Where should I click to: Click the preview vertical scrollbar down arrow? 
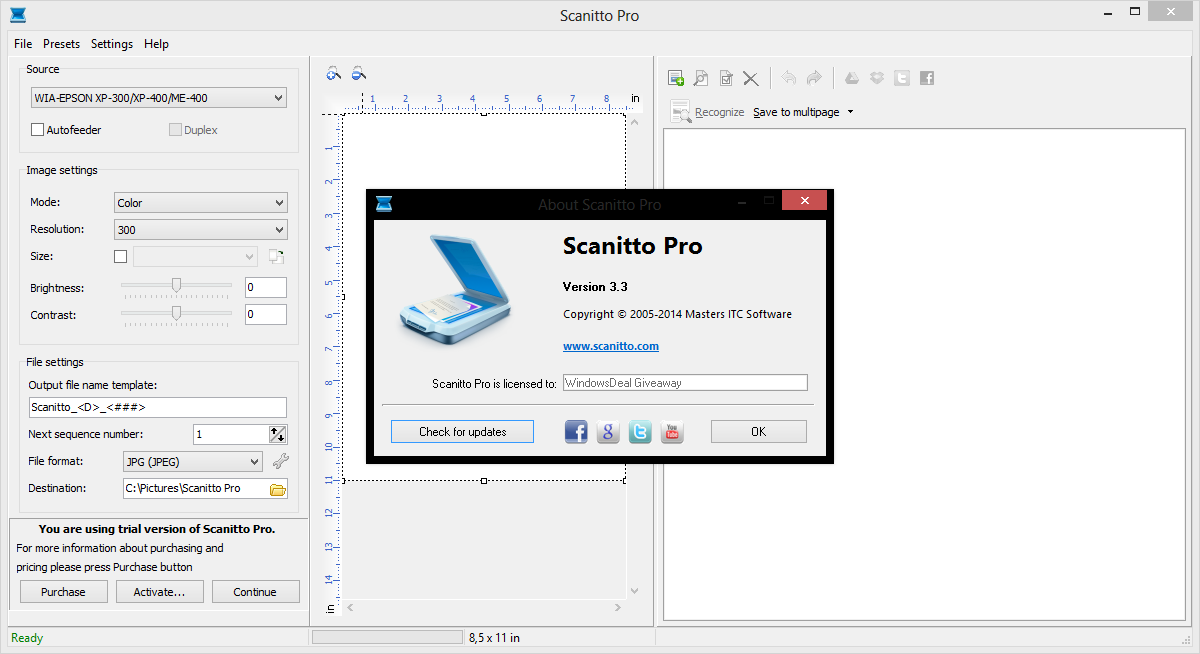pyautogui.click(x=634, y=589)
